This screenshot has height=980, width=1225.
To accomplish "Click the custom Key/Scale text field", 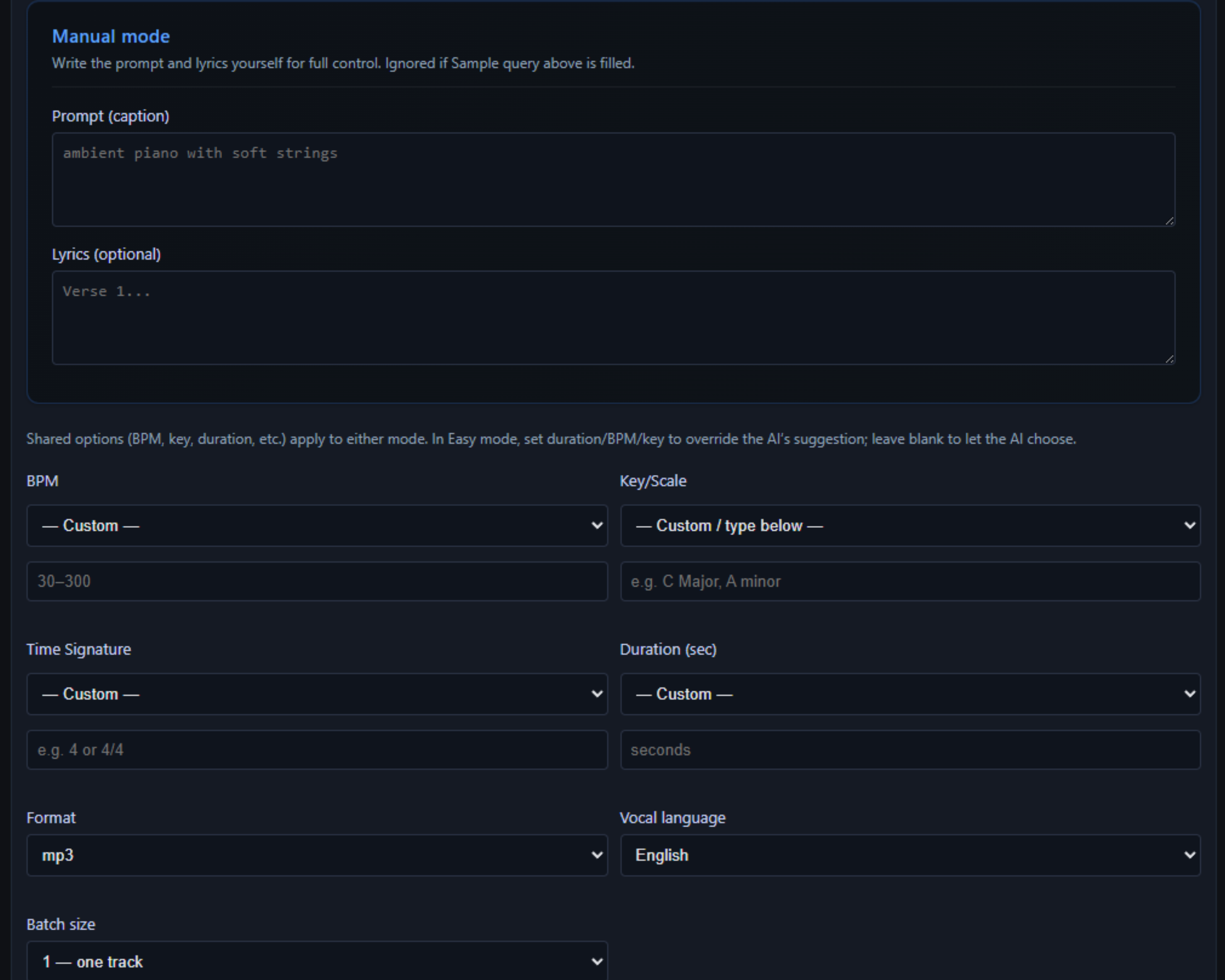I will tap(909, 581).
